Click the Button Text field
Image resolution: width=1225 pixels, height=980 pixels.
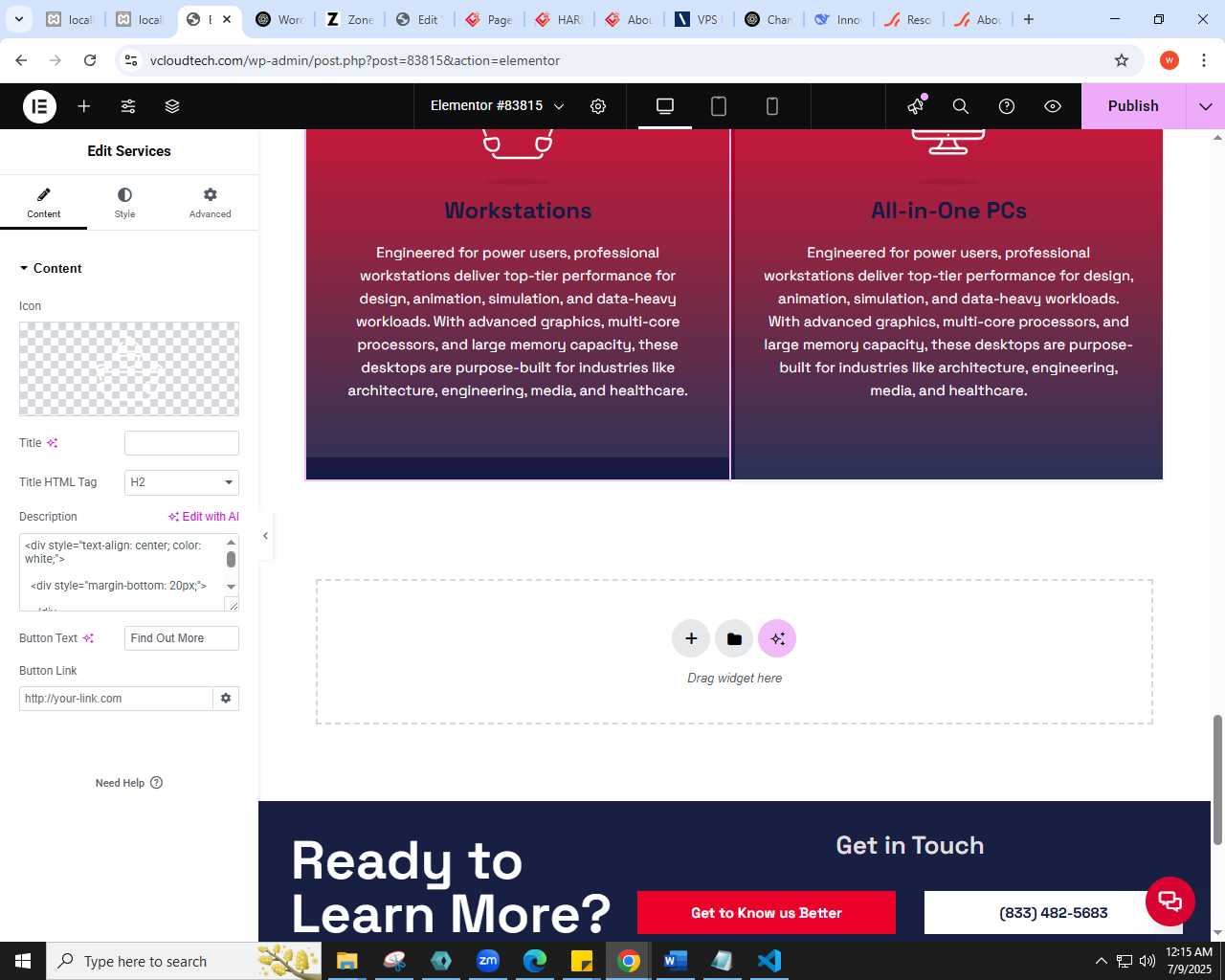point(182,638)
